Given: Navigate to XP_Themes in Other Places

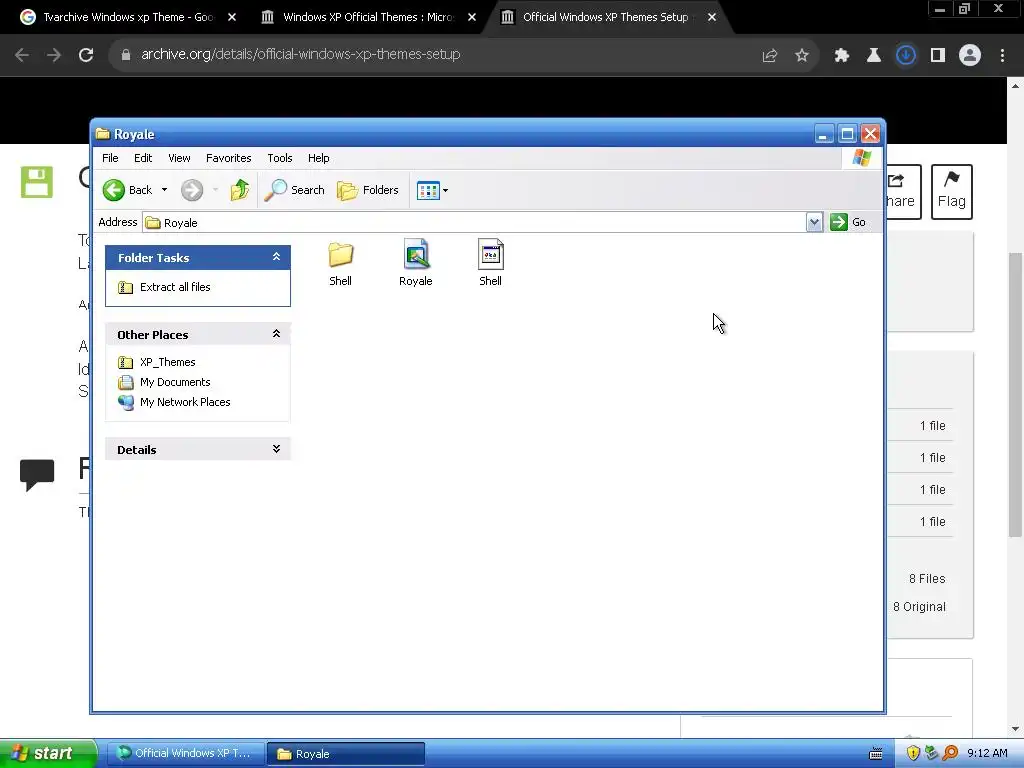Looking at the screenshot, I should tap(167, 362).
